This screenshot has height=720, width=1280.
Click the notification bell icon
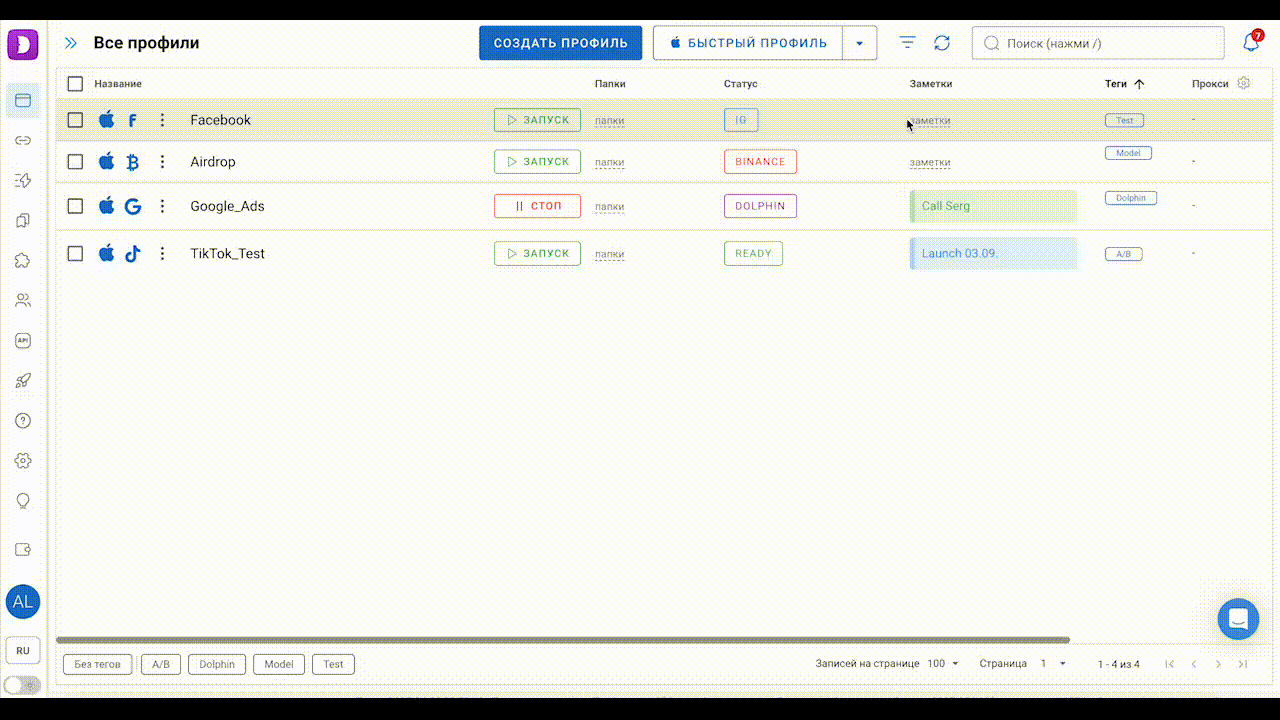[x=1250, y=43]
